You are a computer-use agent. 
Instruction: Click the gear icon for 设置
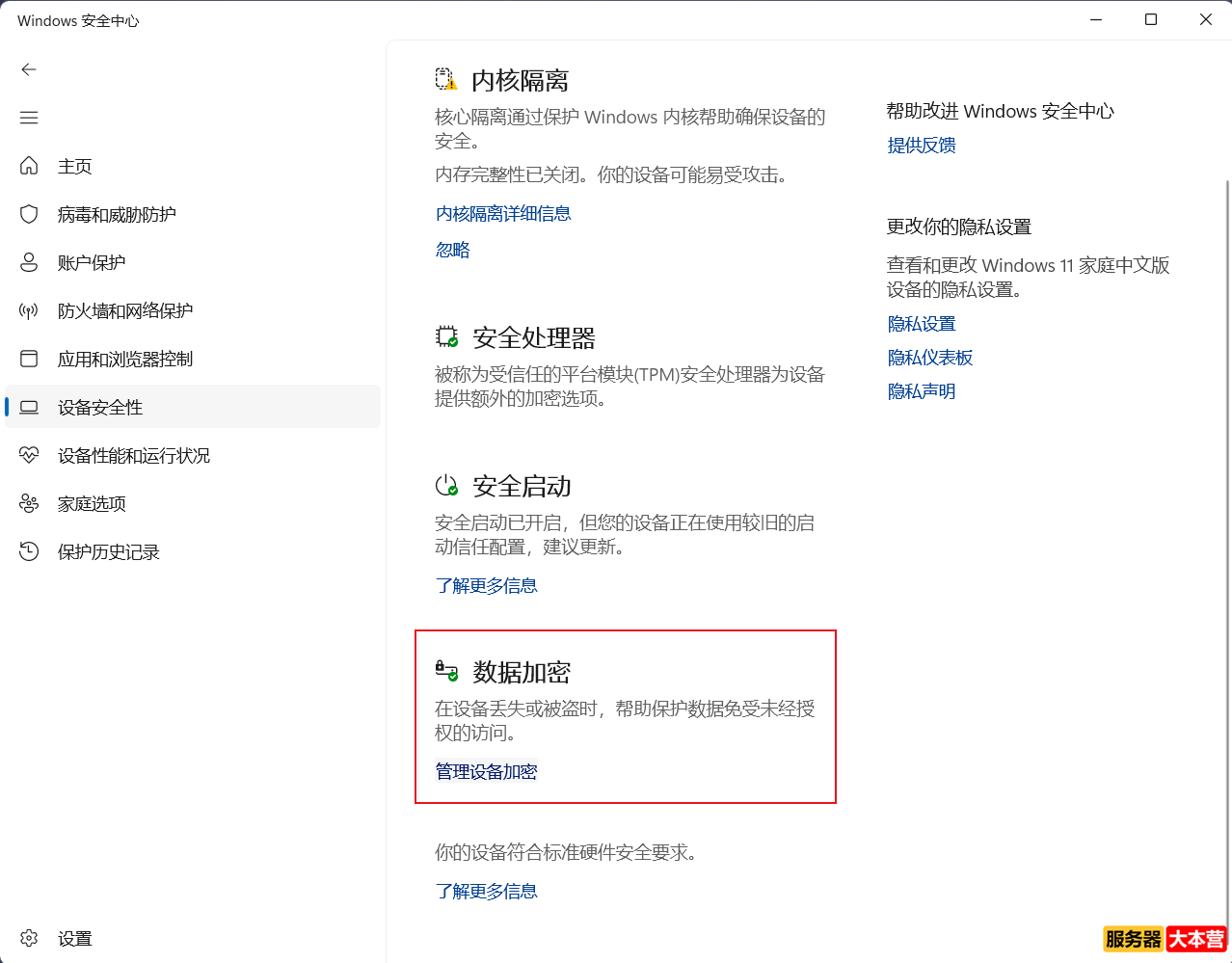tap(29, 938)
